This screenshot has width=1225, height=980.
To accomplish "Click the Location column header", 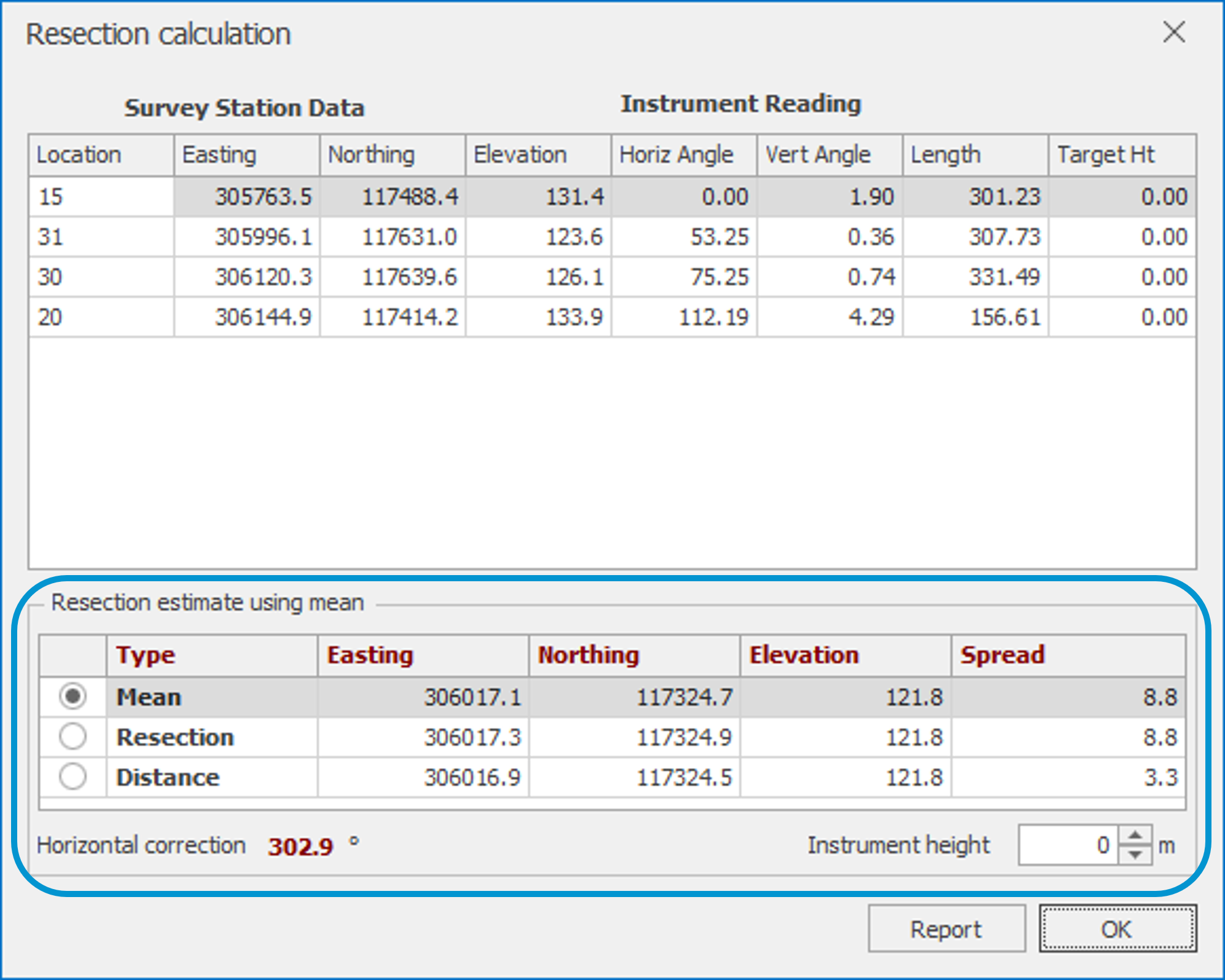I will (101, 155).
